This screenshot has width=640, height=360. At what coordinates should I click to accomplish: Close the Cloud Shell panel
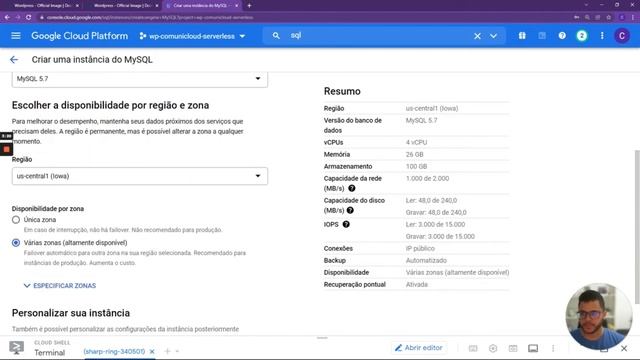[624, 349]
